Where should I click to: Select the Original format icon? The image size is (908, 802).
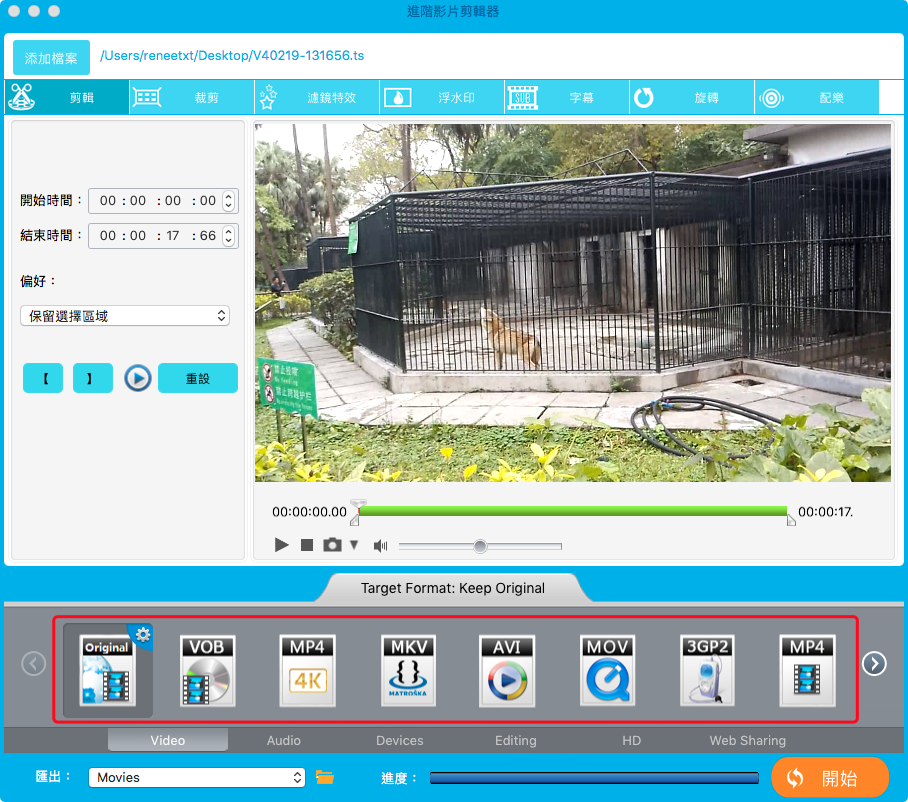pyautogui.click(x=108, y=670)
